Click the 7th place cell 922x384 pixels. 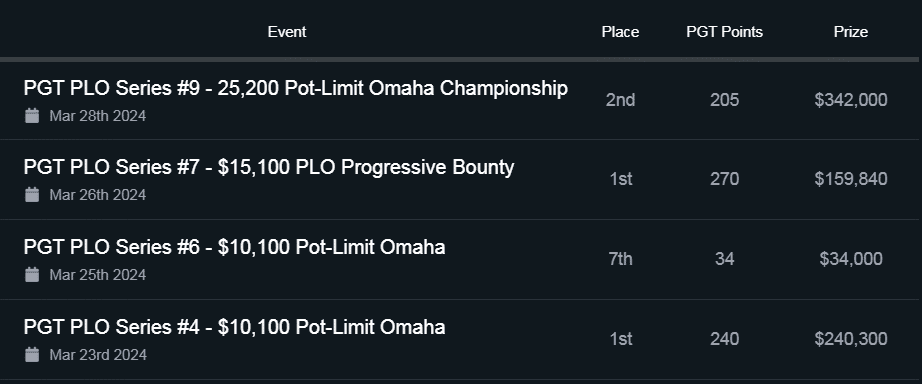pos(620,259)
